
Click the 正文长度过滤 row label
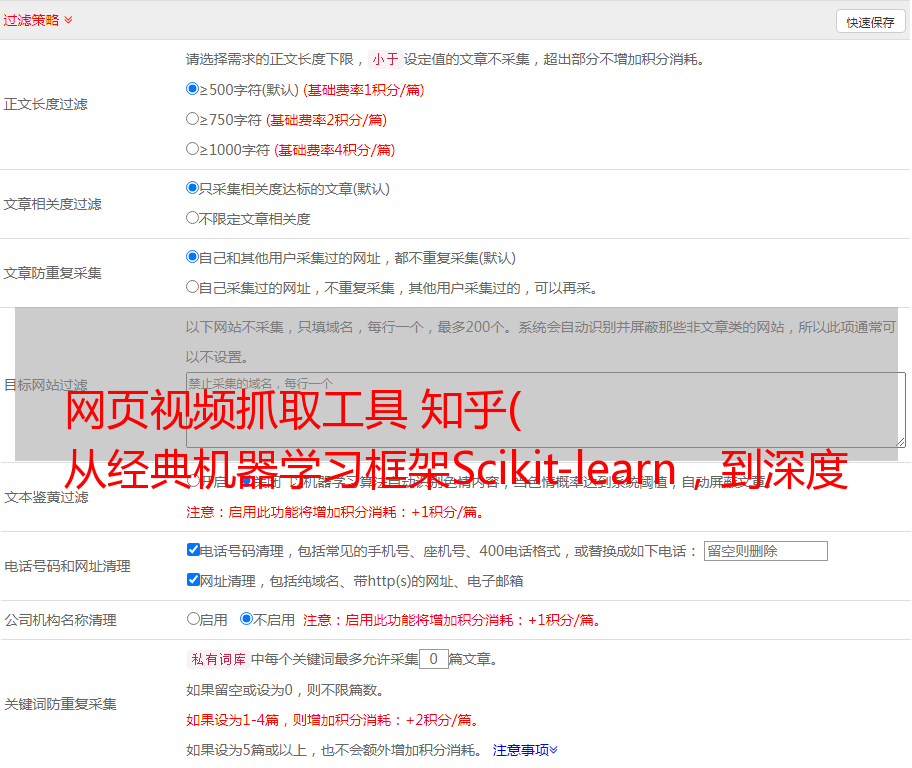coord(46,104)
